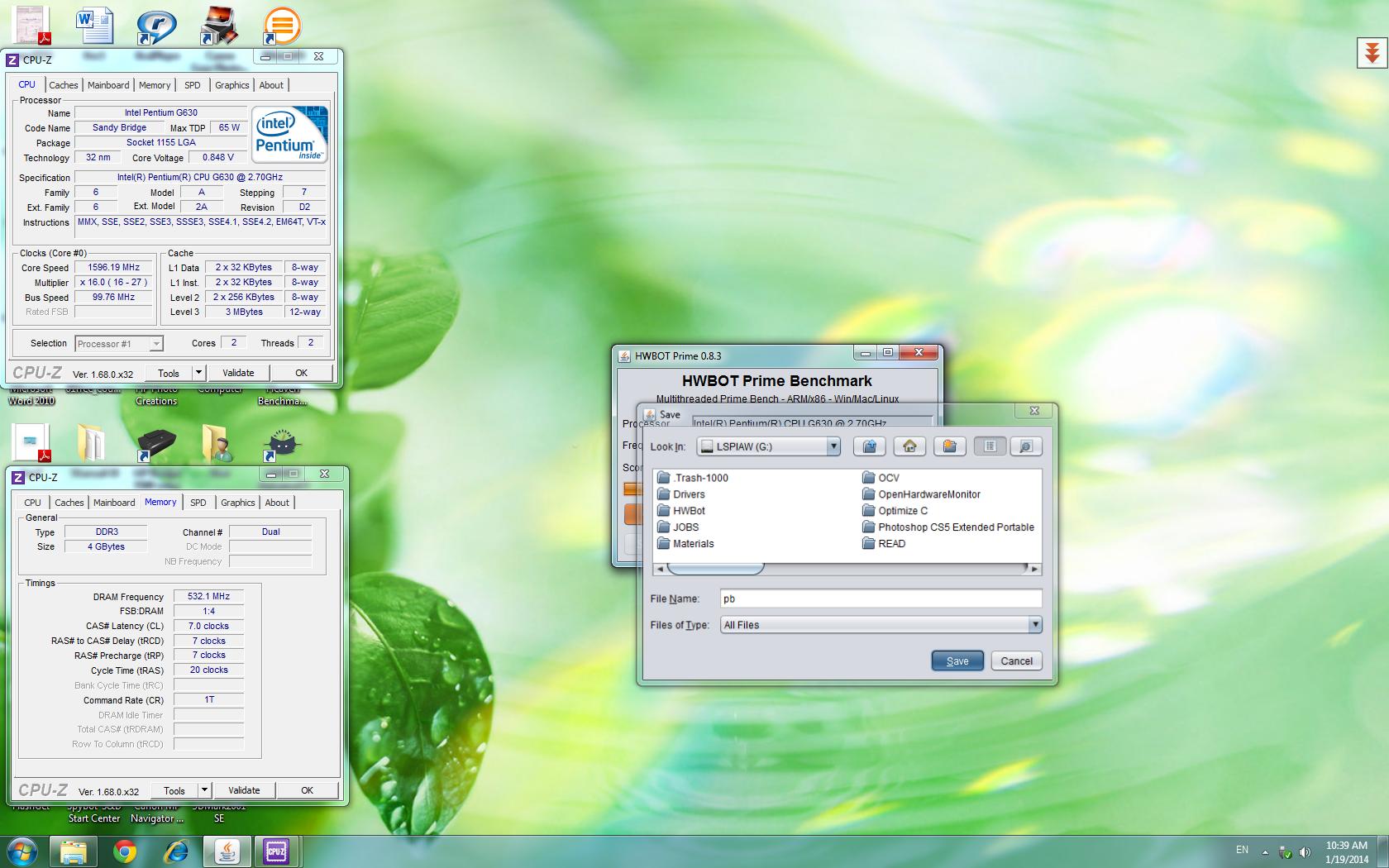1389x868 pixels.
Task: Cancel the Save dialog
Action: tap(1016, 661)
